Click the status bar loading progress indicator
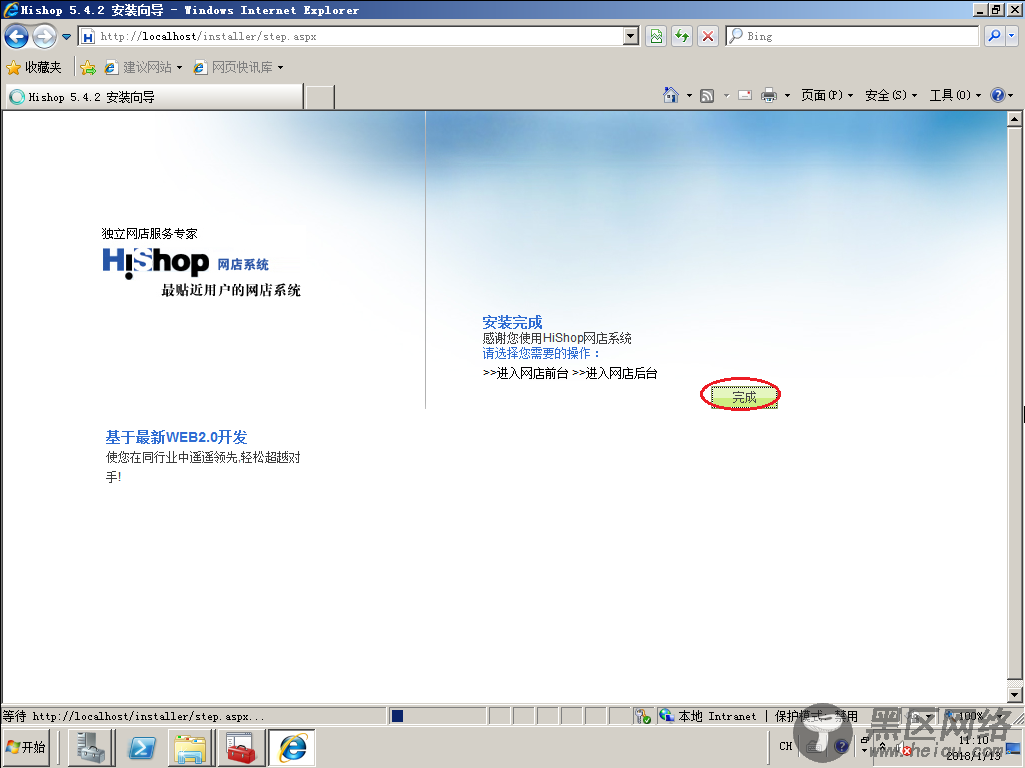The image size is (1025, 768). point(397,716)
